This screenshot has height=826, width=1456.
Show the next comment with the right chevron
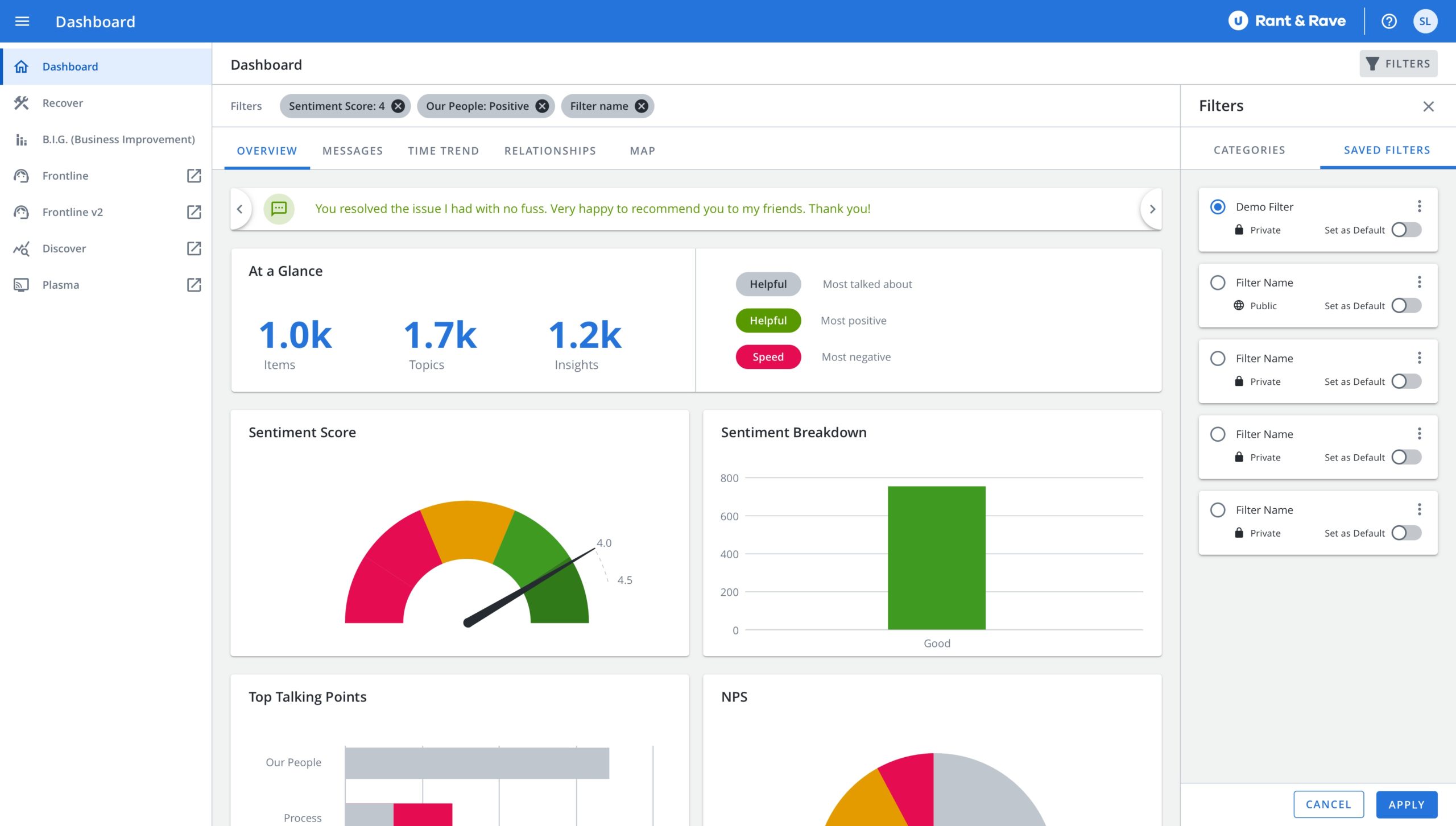tap(1152, 209)
